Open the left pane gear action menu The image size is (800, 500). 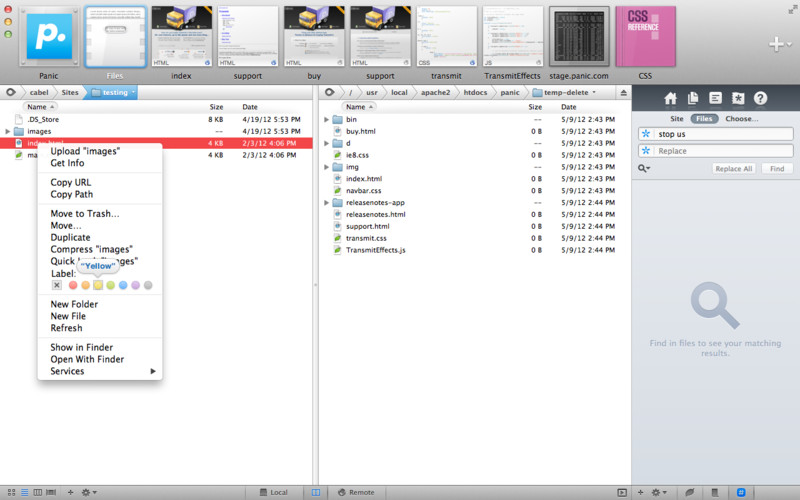[x=88, y=492]
